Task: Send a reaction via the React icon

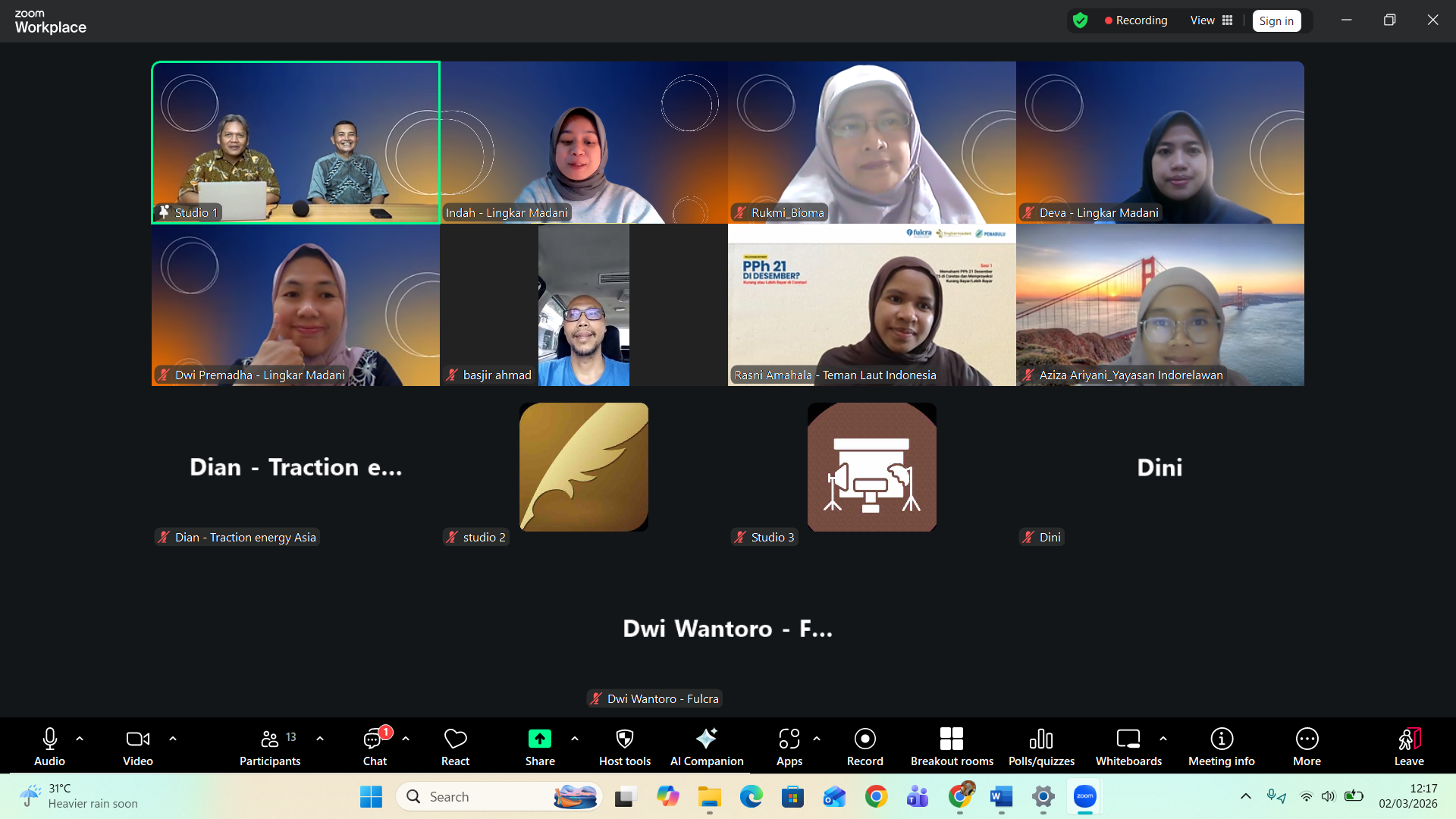Action: 454,745
